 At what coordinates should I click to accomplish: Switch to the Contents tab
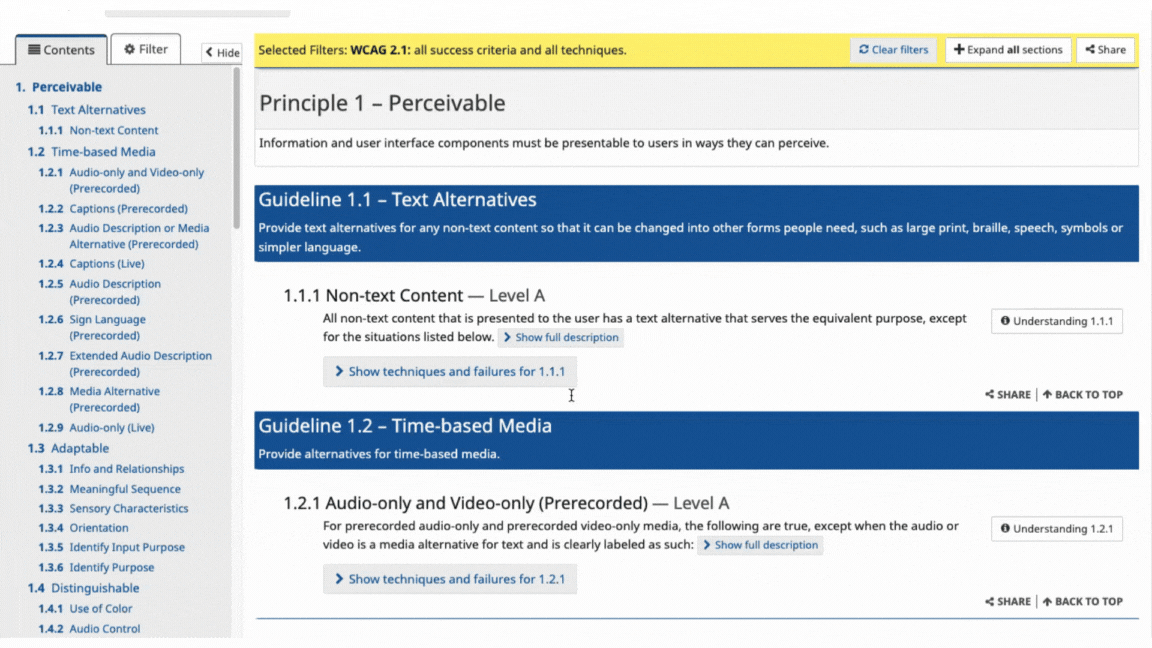point(61,50)
